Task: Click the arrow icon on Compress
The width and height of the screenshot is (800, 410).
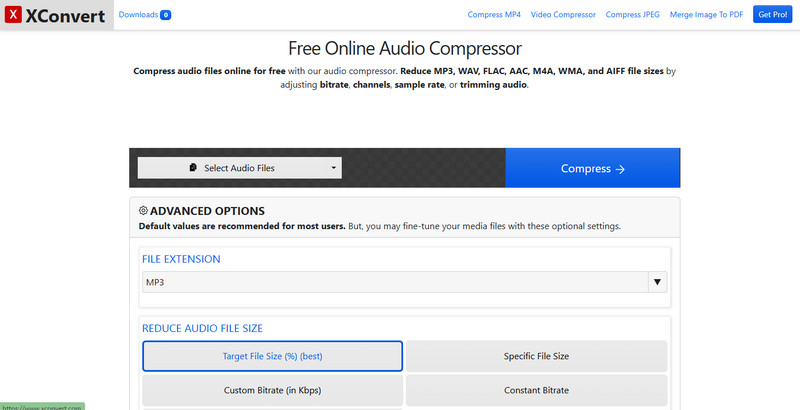Action: click(x=620, y=169)
